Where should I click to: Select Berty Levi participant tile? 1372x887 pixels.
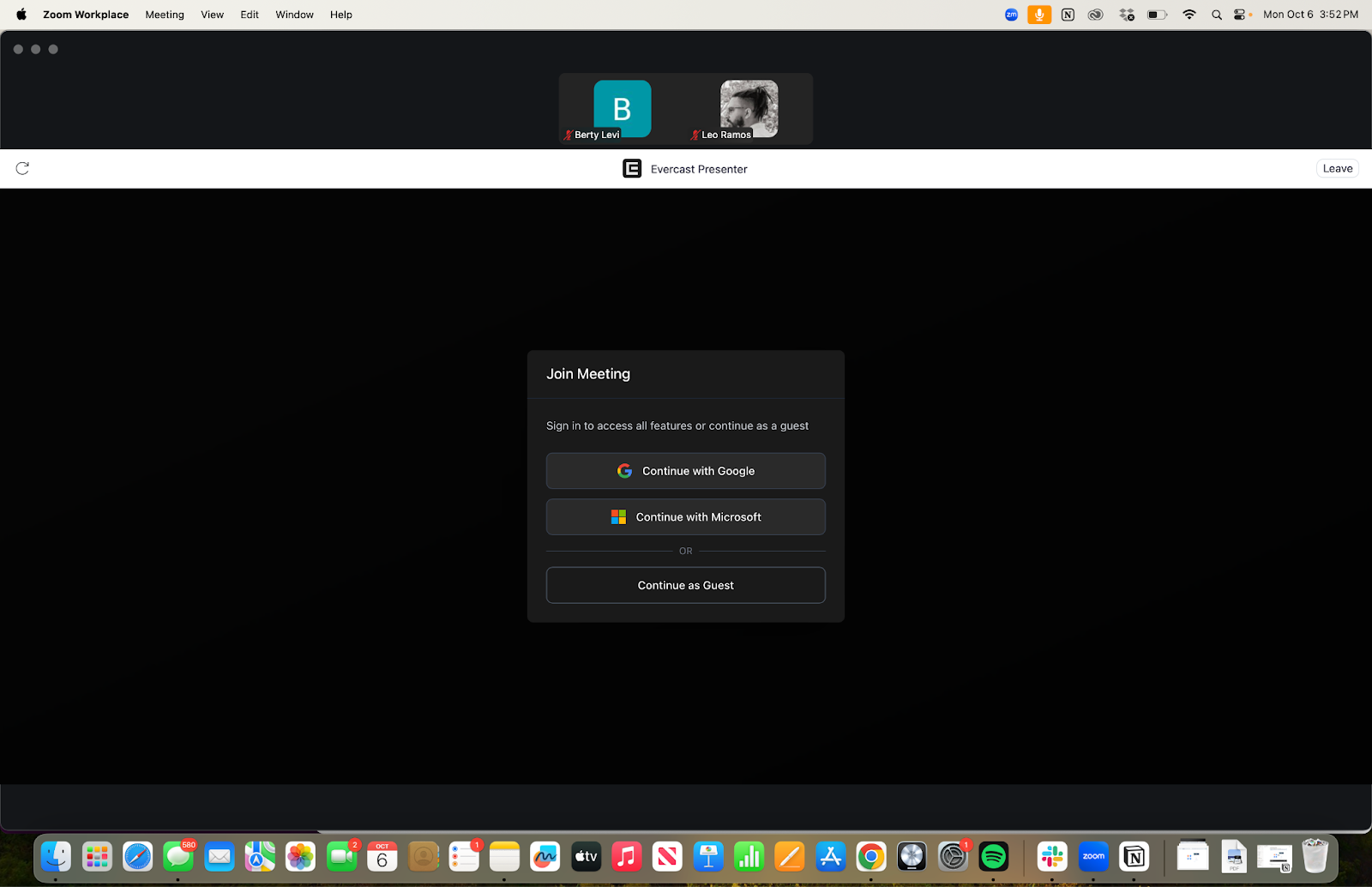(x=623, y=109)
